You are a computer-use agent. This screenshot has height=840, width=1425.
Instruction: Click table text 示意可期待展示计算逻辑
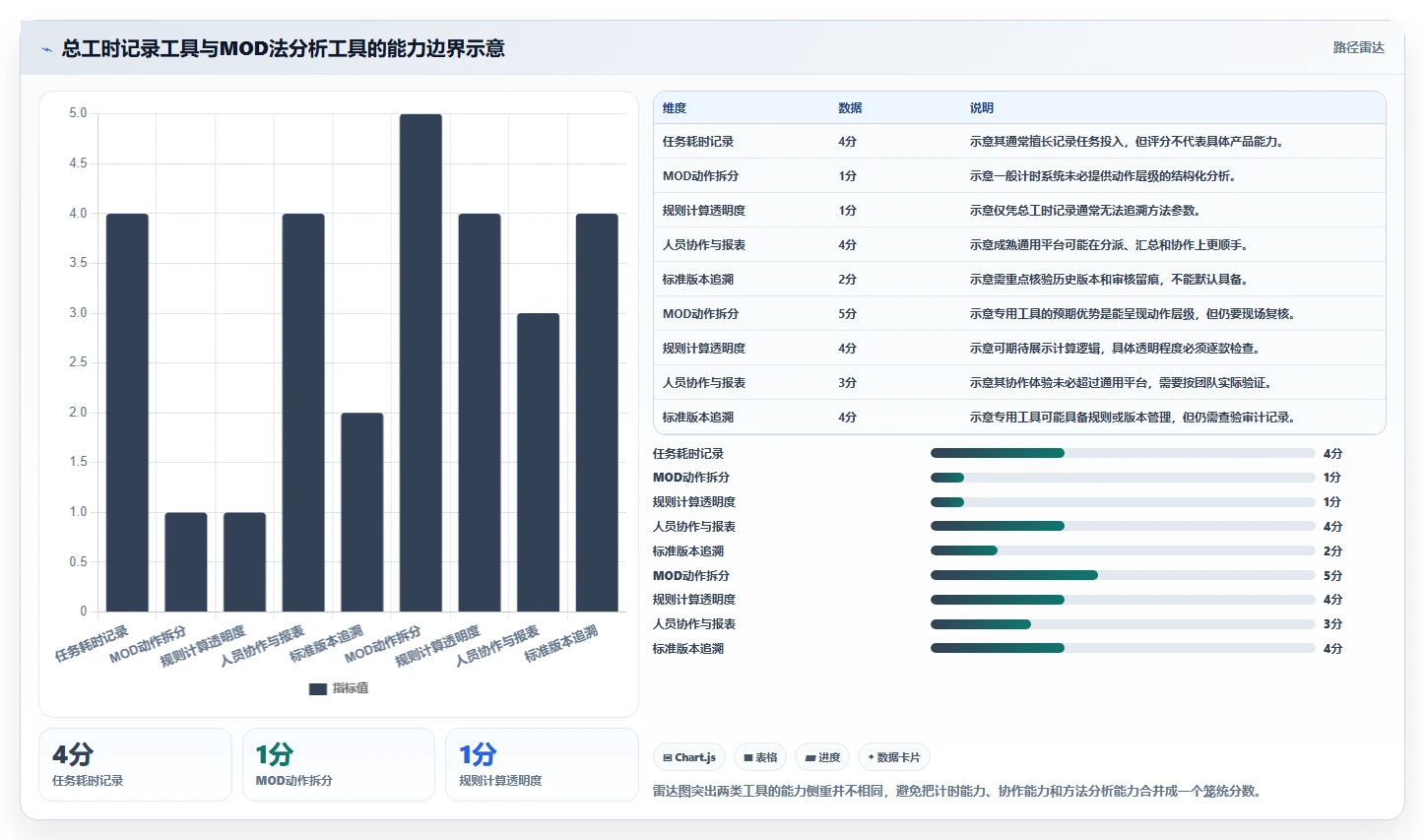coord(1035,349)
